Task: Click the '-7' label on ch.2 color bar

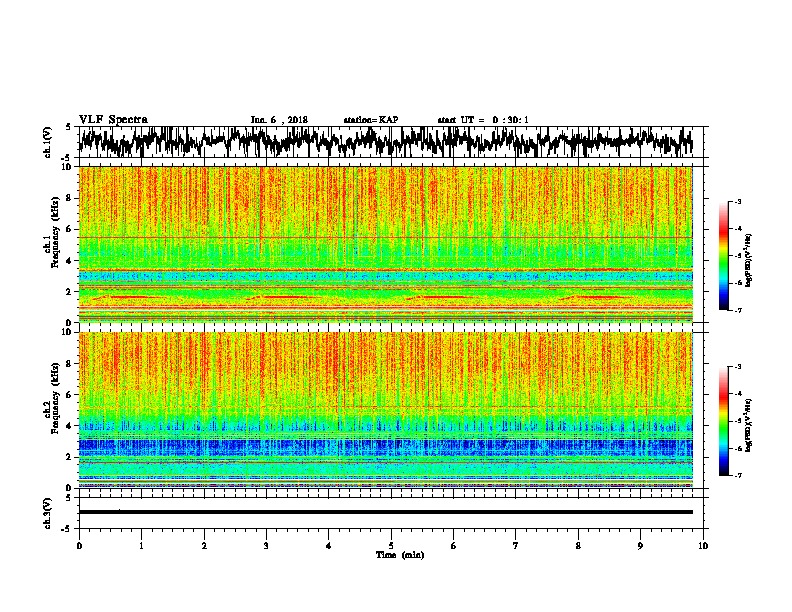Action: (737, 475)
